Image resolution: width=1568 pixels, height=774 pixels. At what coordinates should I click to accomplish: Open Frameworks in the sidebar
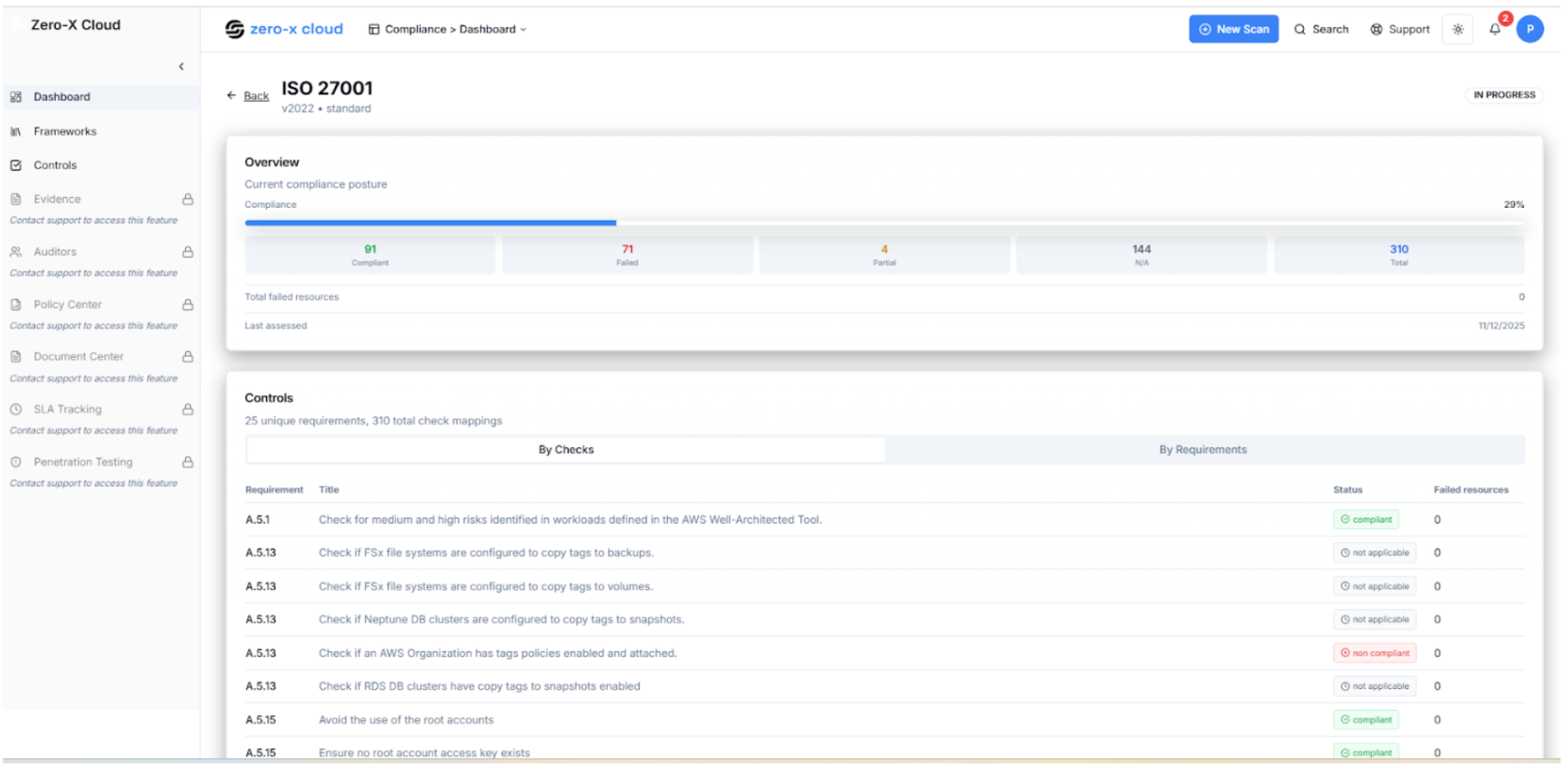pyautogui.click(x=101, y=131)
